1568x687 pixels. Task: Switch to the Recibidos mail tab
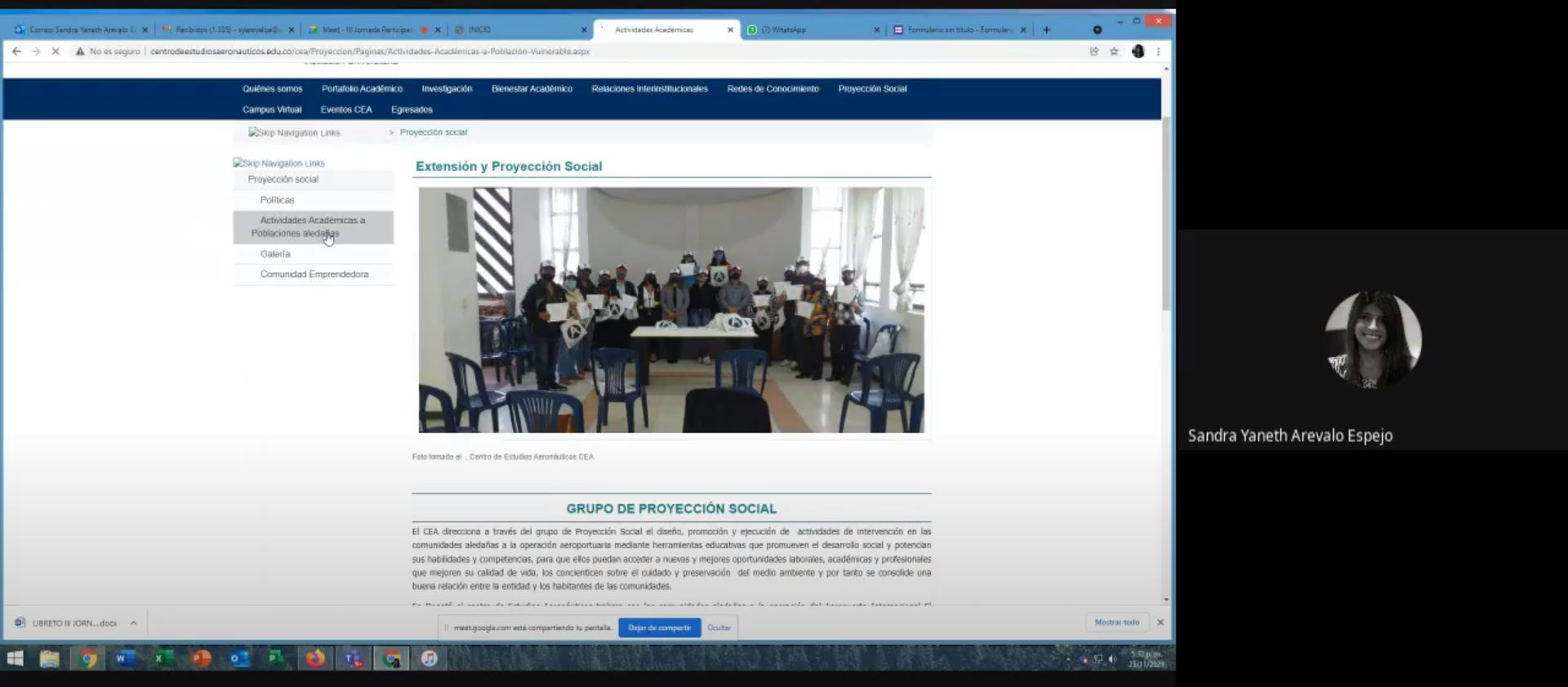click(x=228, y=29)
